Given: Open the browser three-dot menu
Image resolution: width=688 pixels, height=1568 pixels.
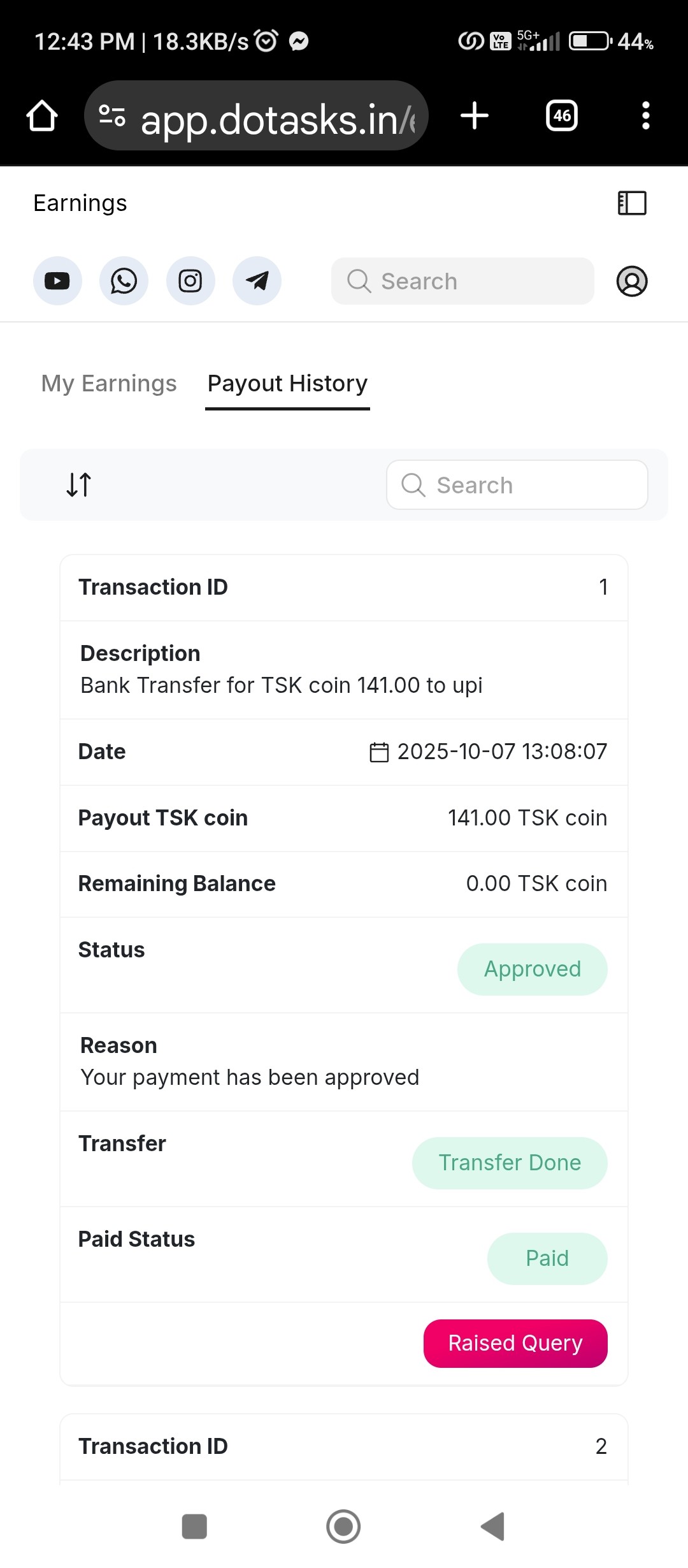Looking at the screenshot, I should tap(646, 116).
